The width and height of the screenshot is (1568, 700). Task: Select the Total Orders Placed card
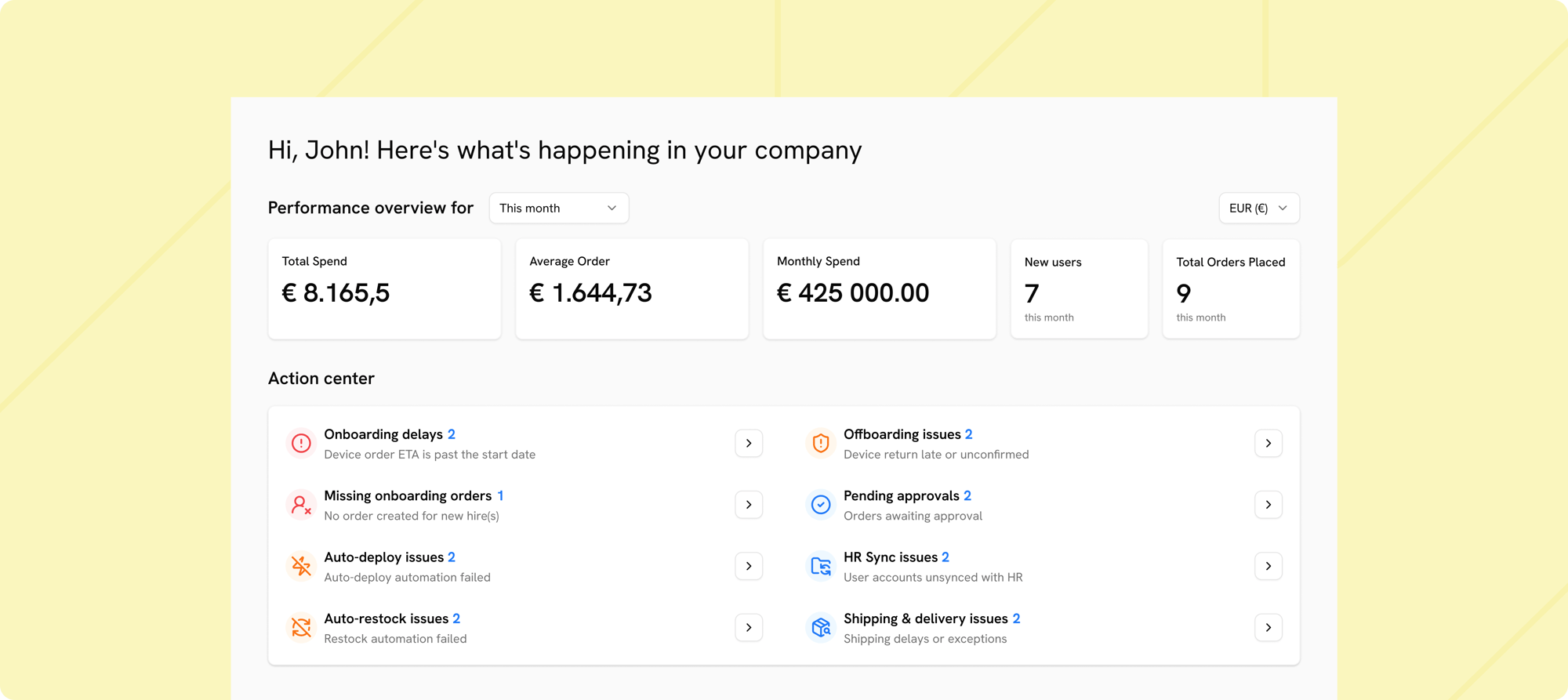pos(1231,289)
